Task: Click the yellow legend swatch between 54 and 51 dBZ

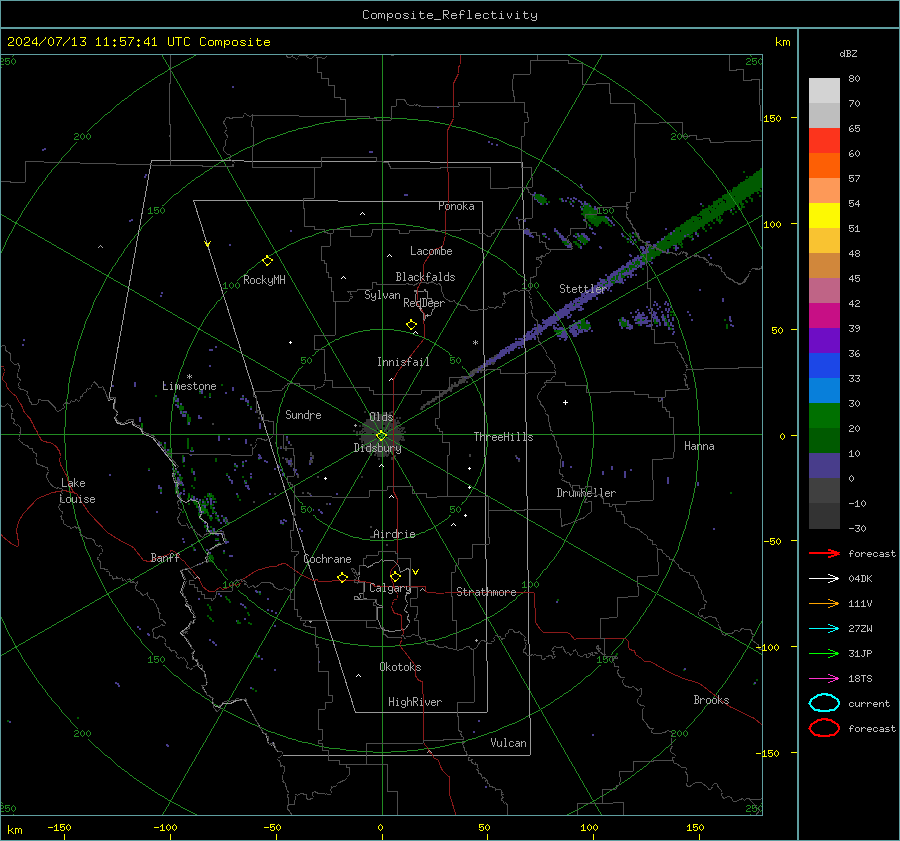Action: [x=824, y=216]
